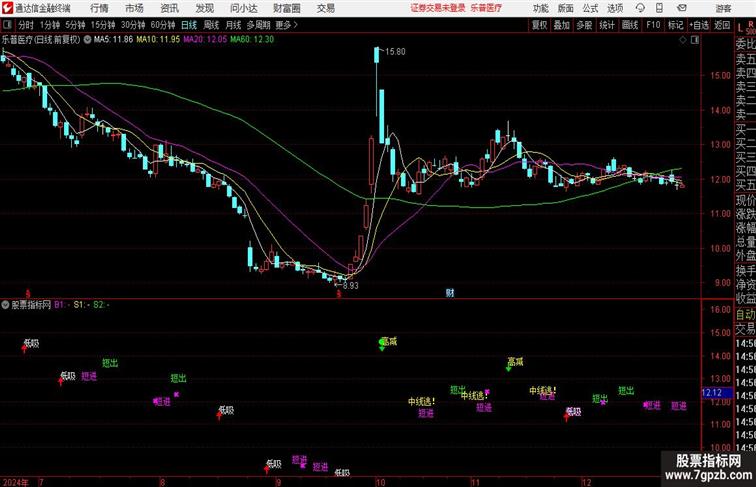Click the 高减 signal near 15.00 level

(389, 341)
